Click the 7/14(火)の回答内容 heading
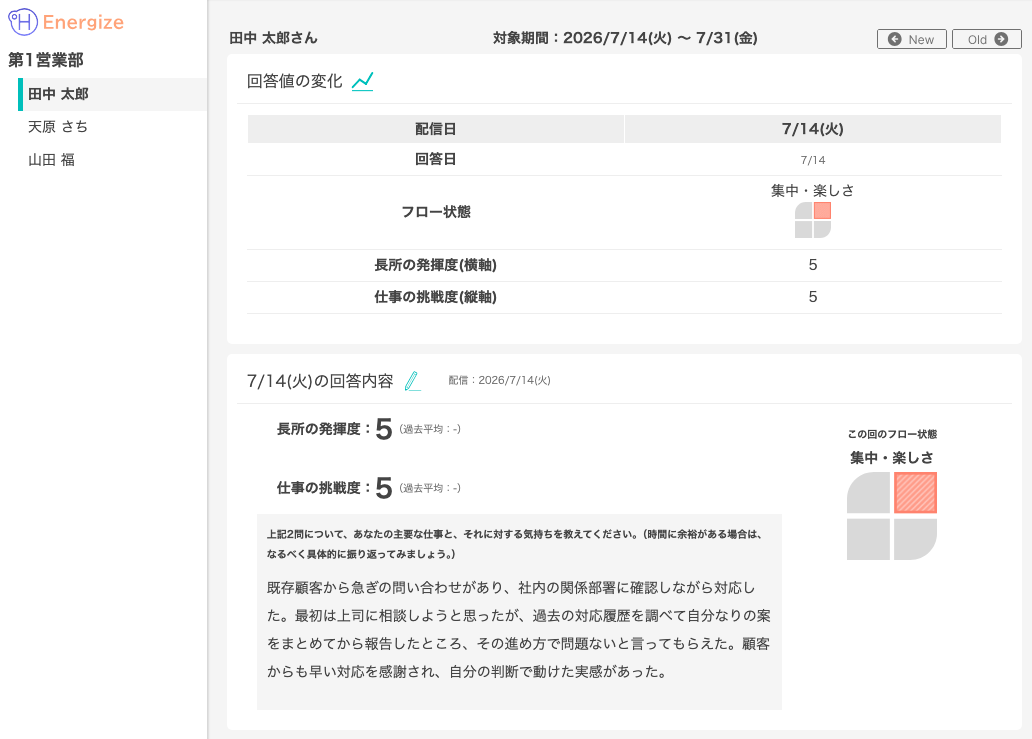 pos(320,381)
